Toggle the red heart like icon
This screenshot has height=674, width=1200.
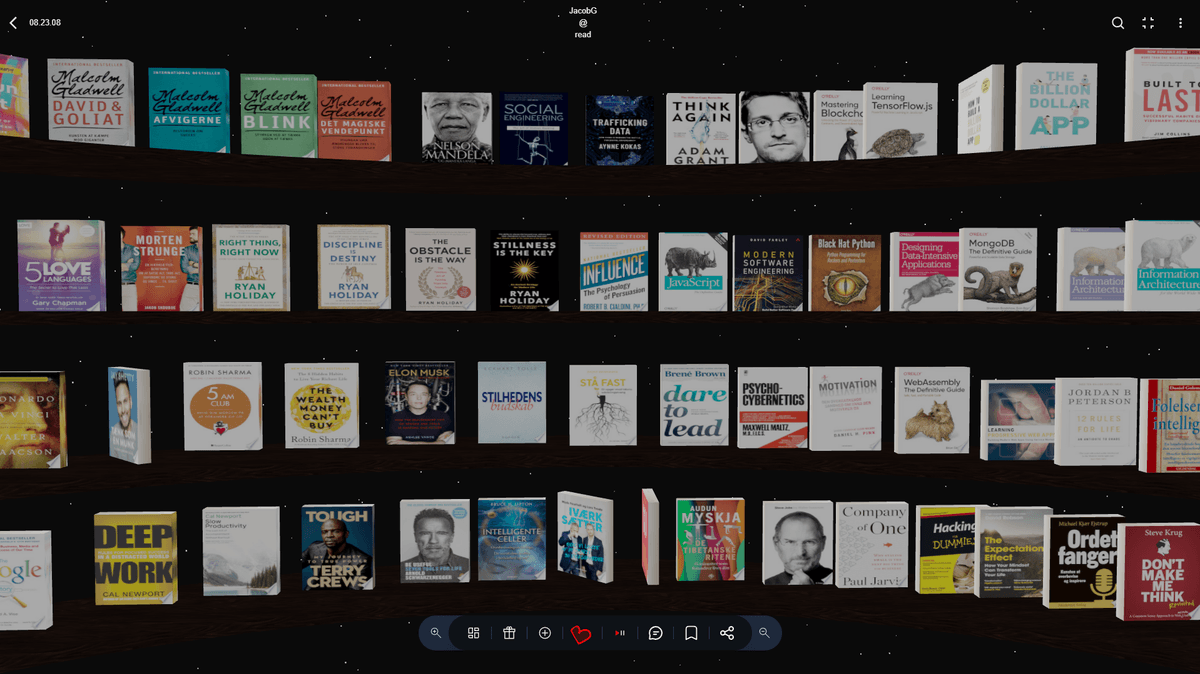(581, 634)
